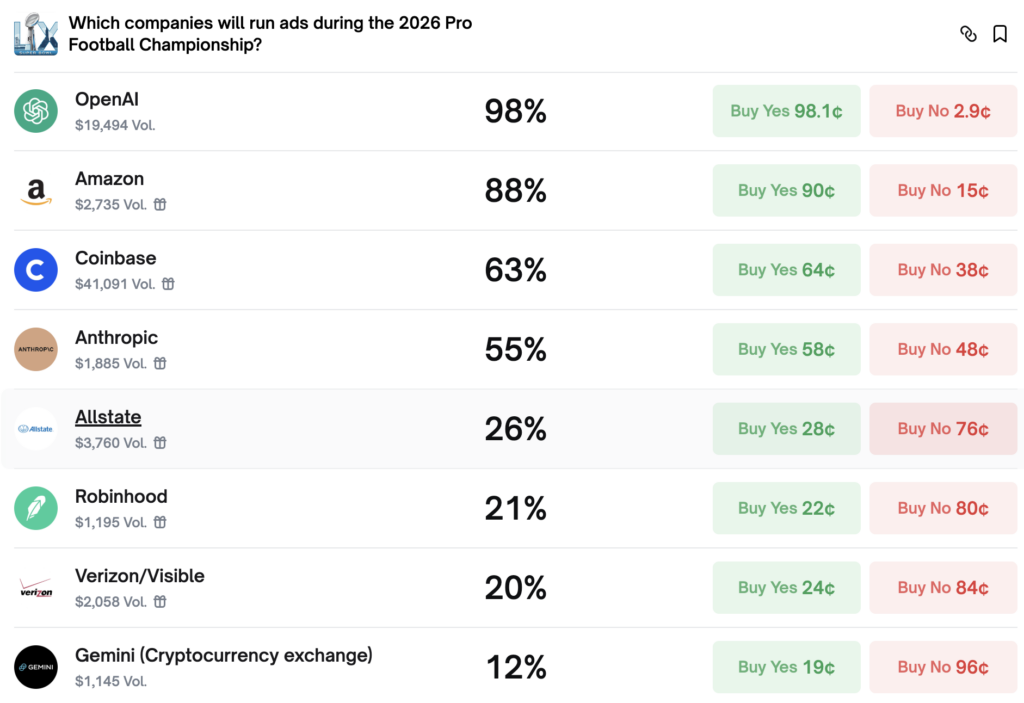
Task: Click the Coinbase logo icon
Action: 36,270
